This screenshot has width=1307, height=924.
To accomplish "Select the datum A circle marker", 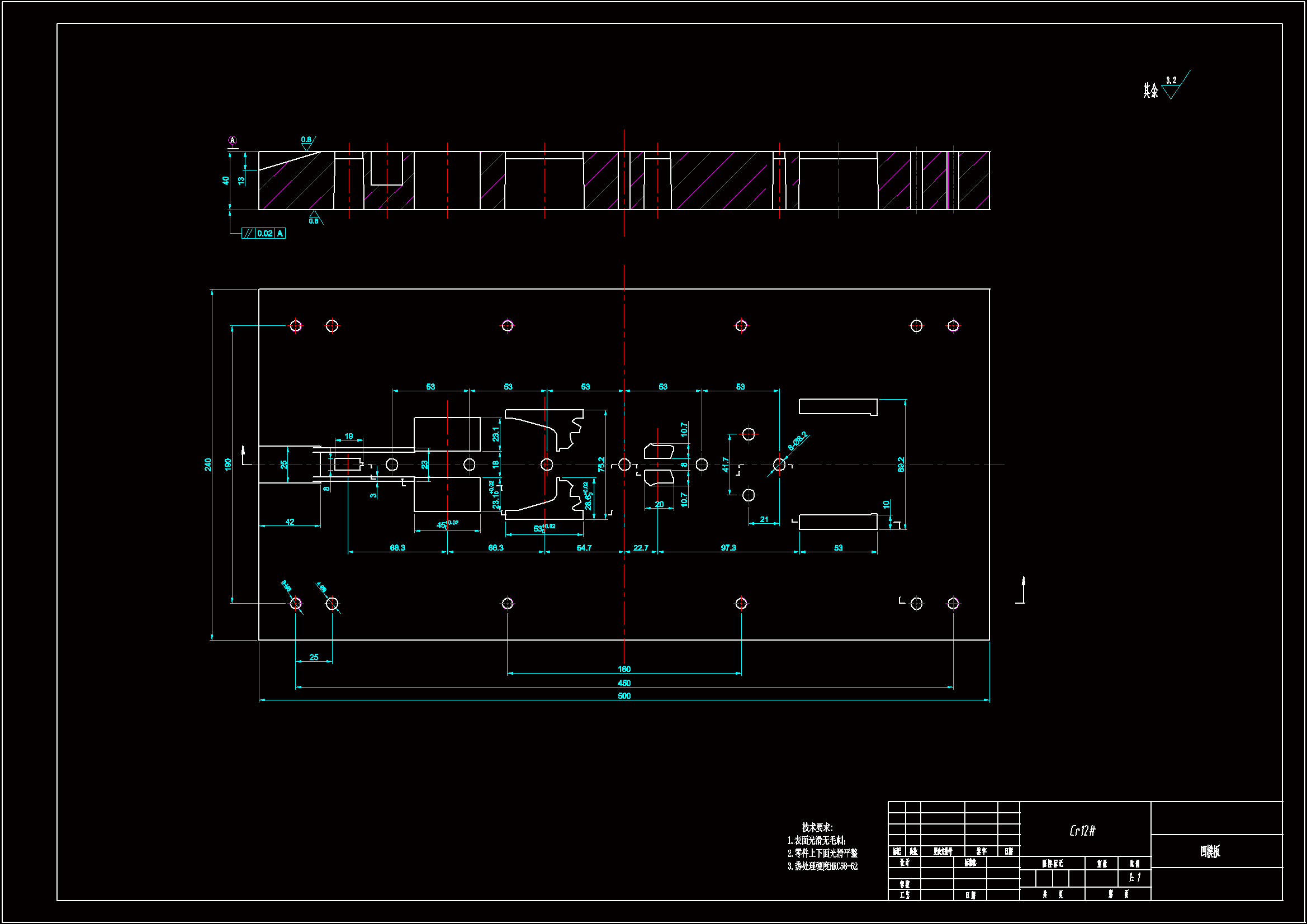I will [x=232, y=140].
